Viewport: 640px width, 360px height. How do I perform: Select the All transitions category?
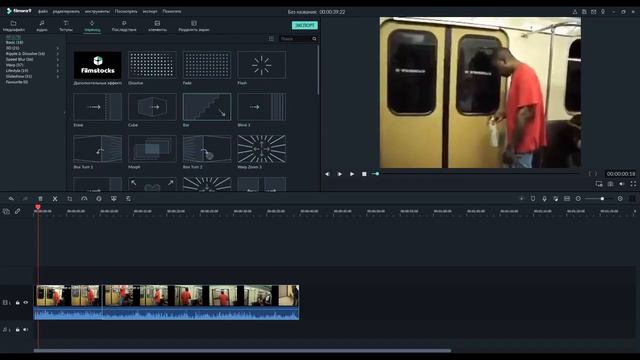pyautogui.click(x=13, y=37)
